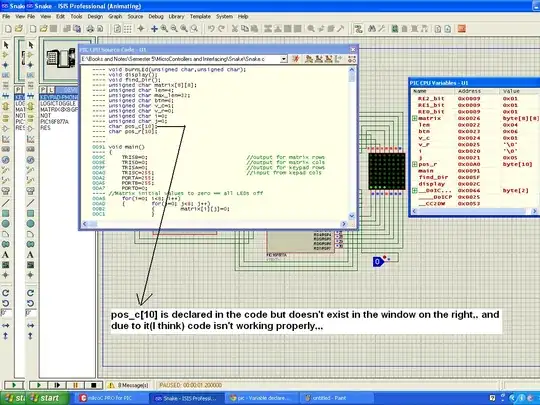540x405 pixels.
Task: Click the source window horizontal scroll right arrow
Action: point(343,224)
